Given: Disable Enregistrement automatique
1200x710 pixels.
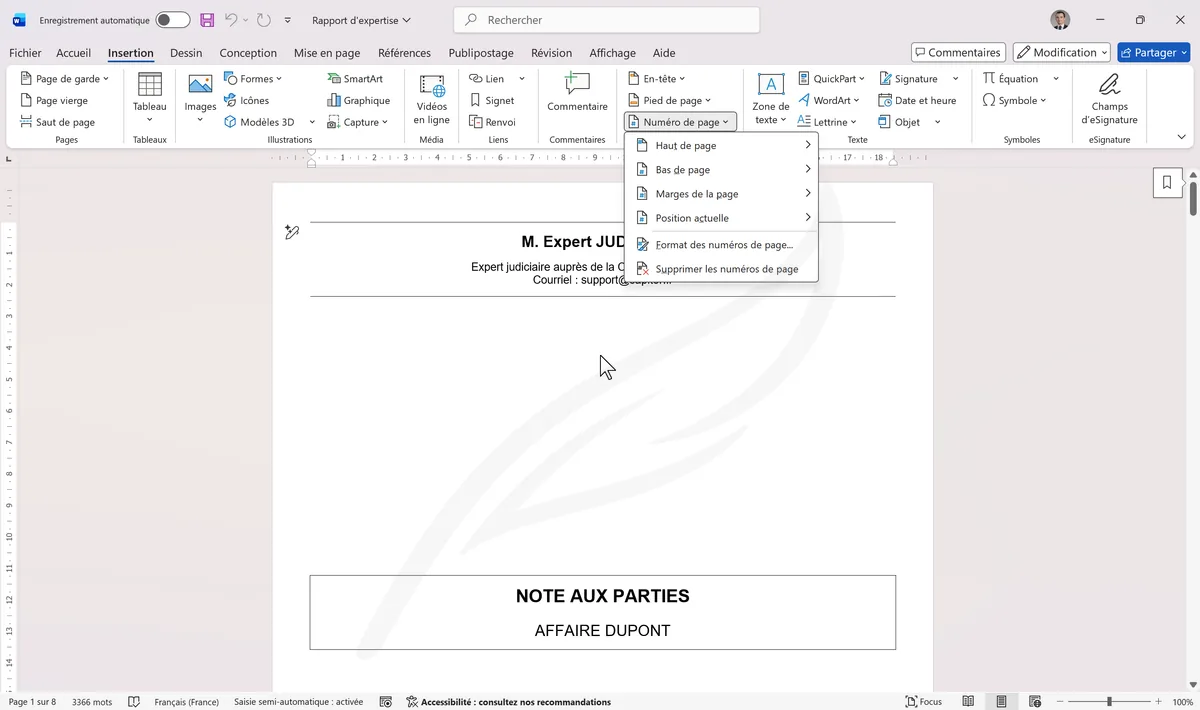Looking at the screenshot, I should click(x=170, y=19).
